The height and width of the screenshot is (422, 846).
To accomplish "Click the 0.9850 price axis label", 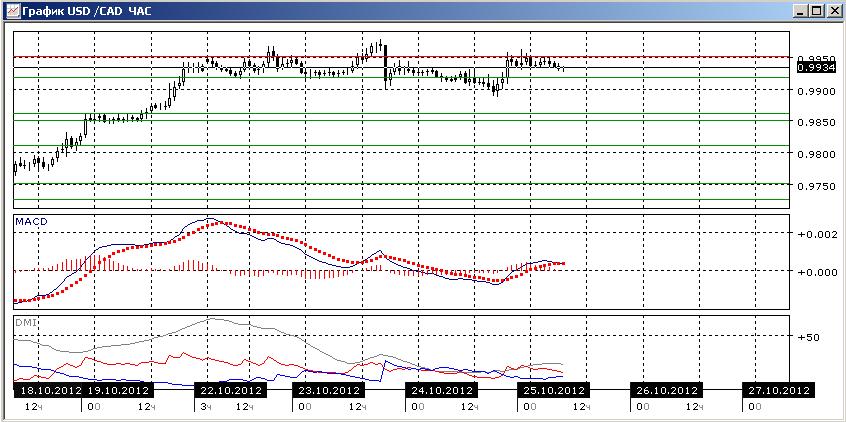I will coord(816,122).
